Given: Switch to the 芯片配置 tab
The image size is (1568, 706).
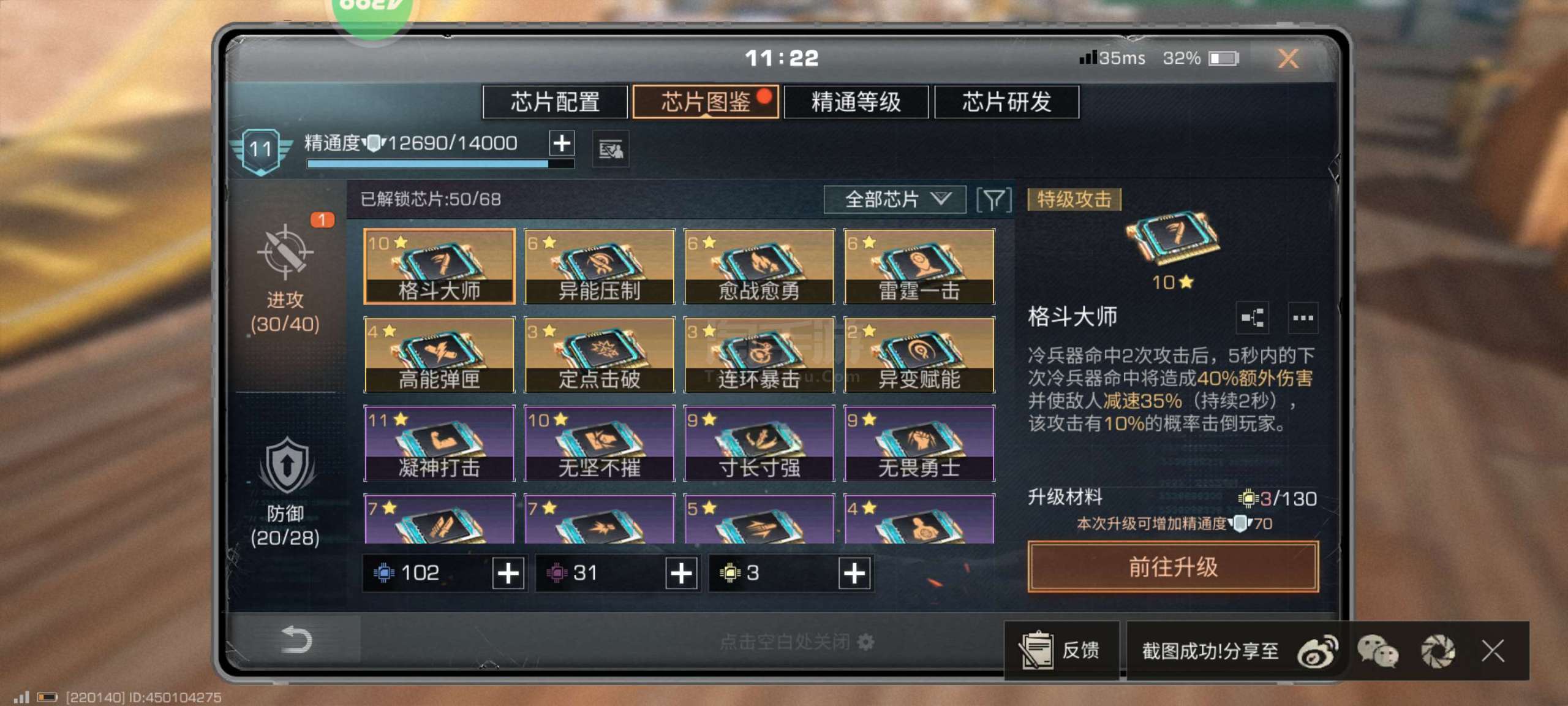Looking at the screenshot, I should (x=555, y=102).
